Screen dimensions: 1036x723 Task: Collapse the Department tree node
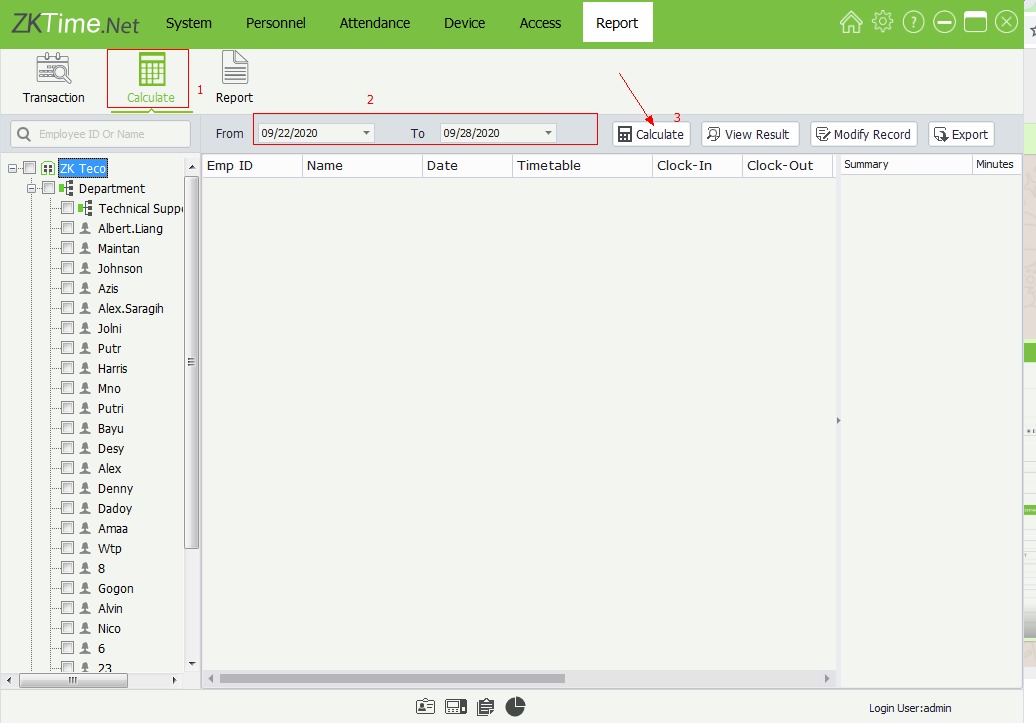pos(31,188)
